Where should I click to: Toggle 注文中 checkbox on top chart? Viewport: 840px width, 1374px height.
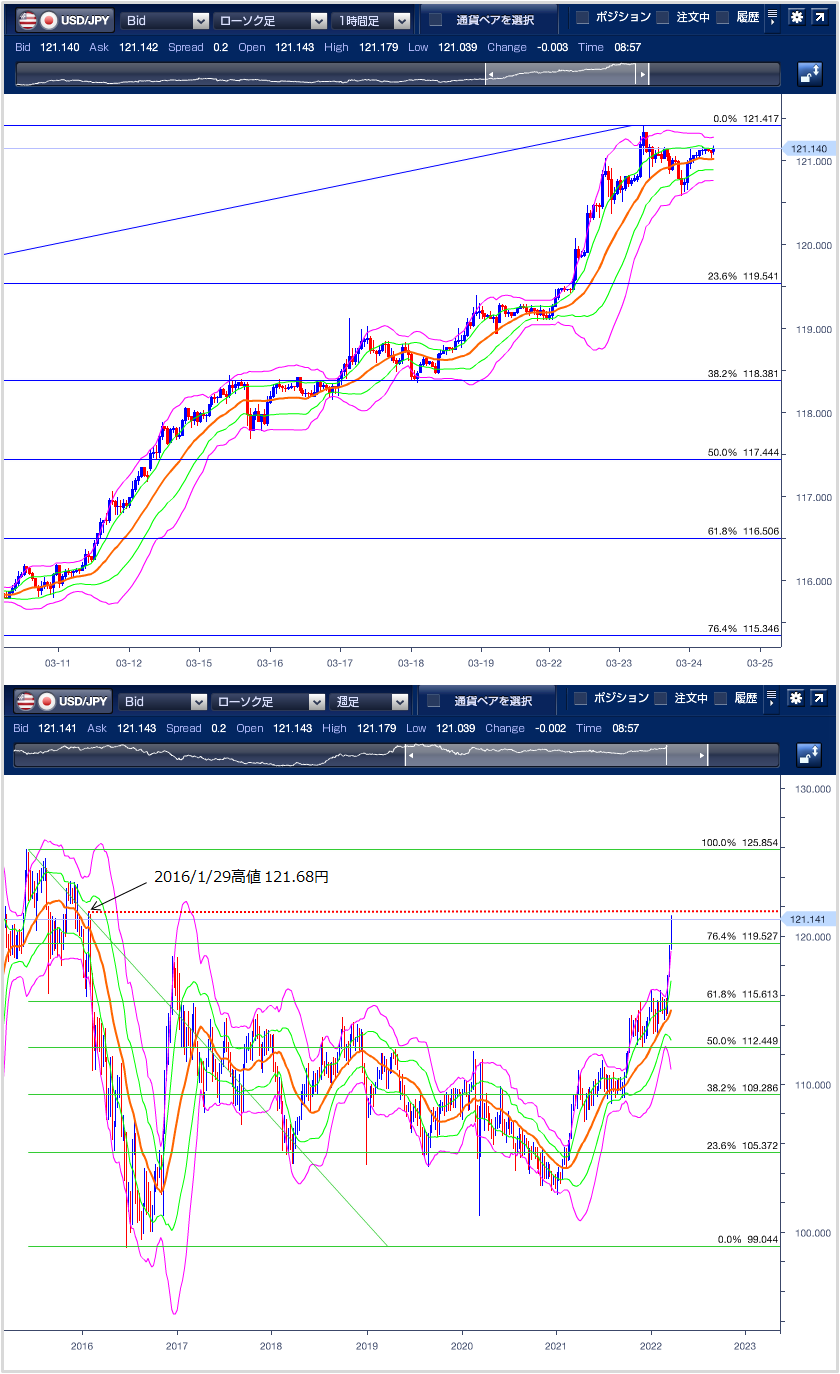(662, 18)
